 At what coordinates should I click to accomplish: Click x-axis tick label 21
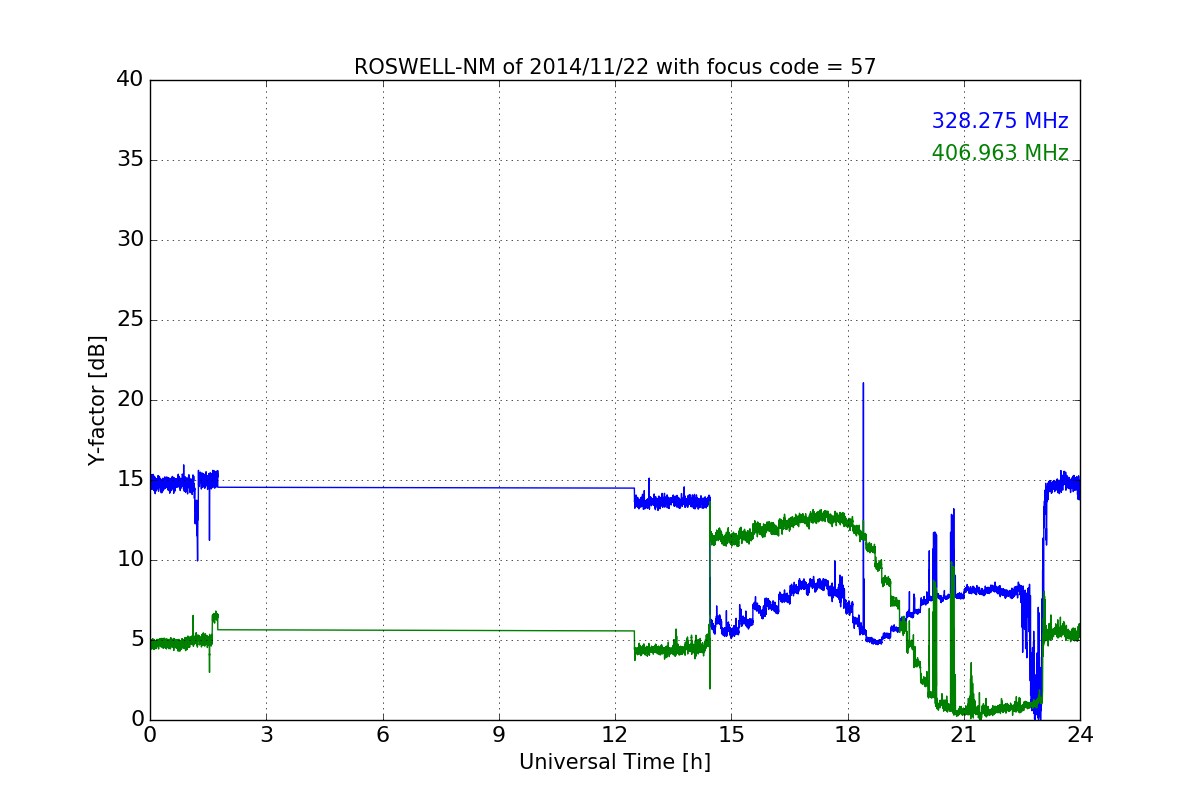click(964, 735)
